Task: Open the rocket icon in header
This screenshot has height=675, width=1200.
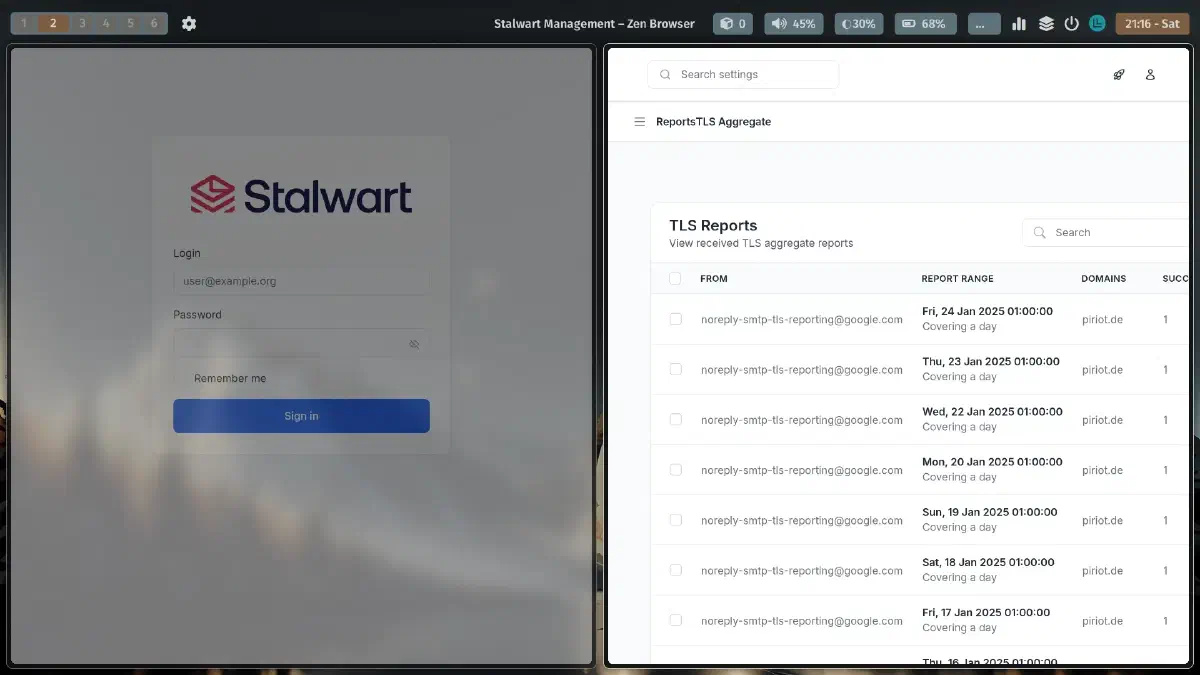Action: tap(1119, 74)
